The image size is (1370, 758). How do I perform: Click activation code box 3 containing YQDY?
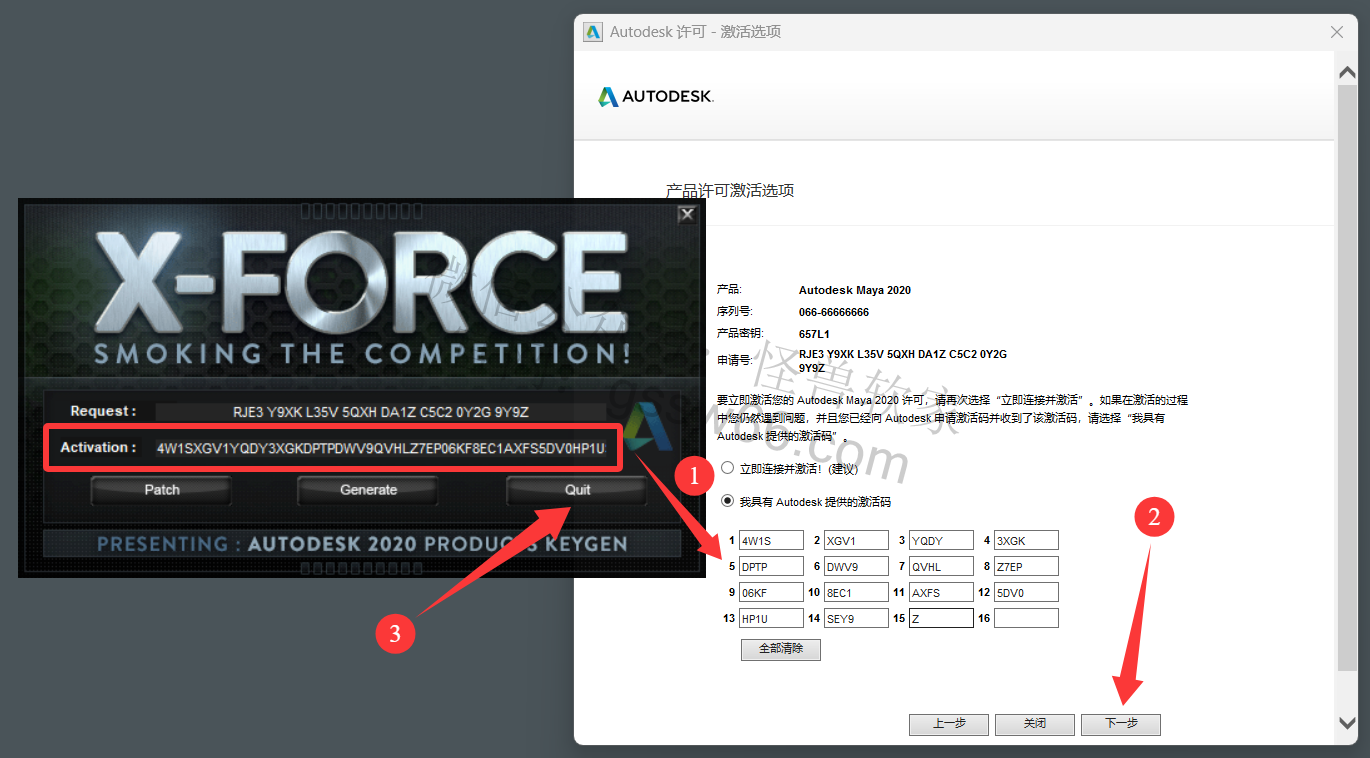coord(941,541)
